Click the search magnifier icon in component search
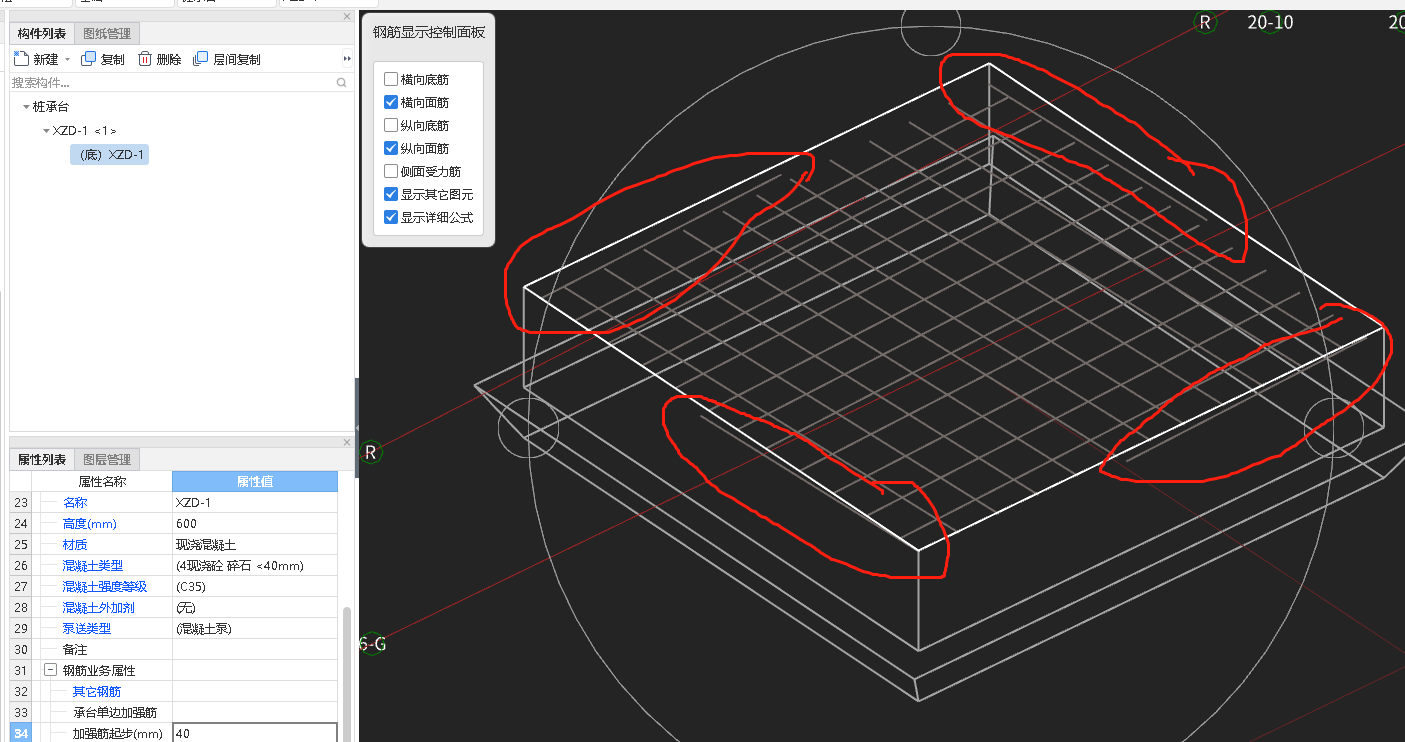The image size is (1405, 742). (342, 83)
